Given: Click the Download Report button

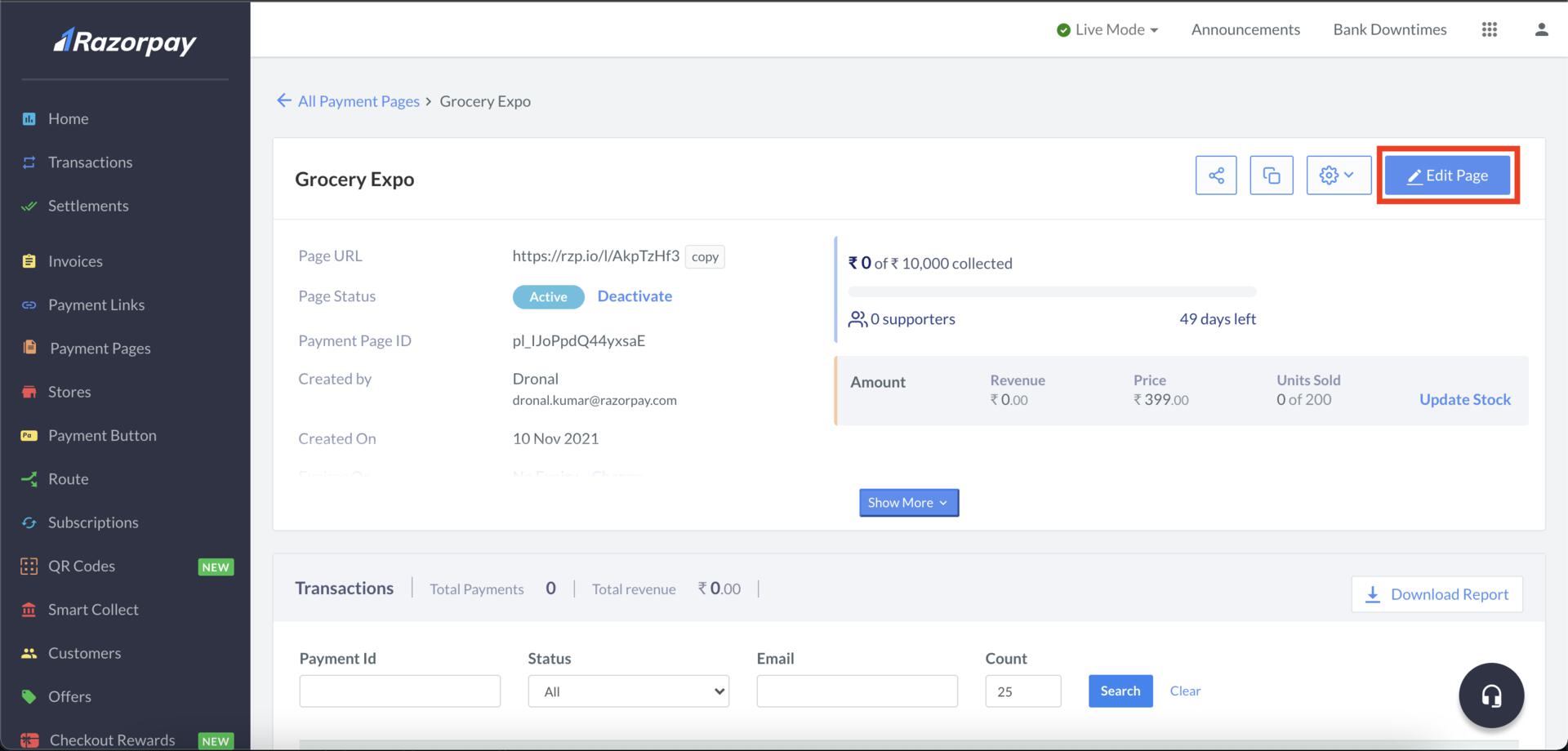Looking at the screenshot, I should pyautogui.click(x=1437, y=594).
